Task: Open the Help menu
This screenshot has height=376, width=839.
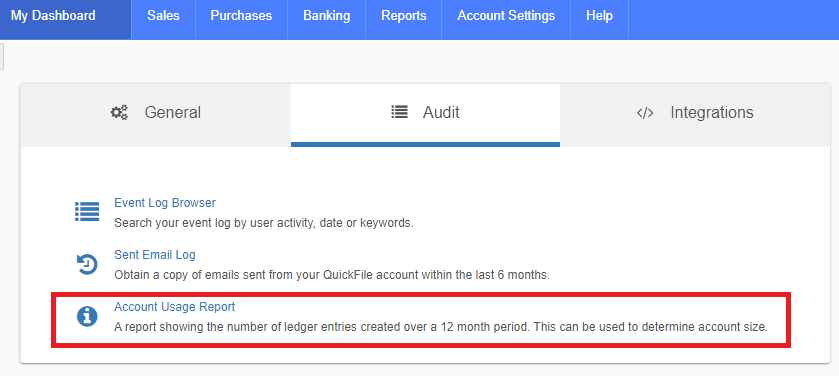Action: click(x=599, y=16)
